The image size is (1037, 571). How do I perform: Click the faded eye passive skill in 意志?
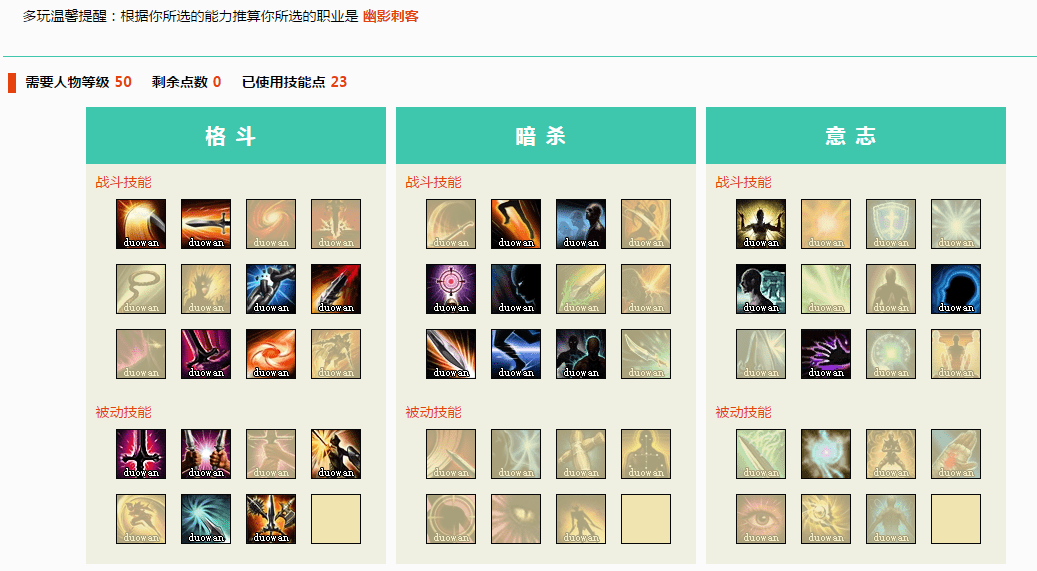(x=761, y=519)
